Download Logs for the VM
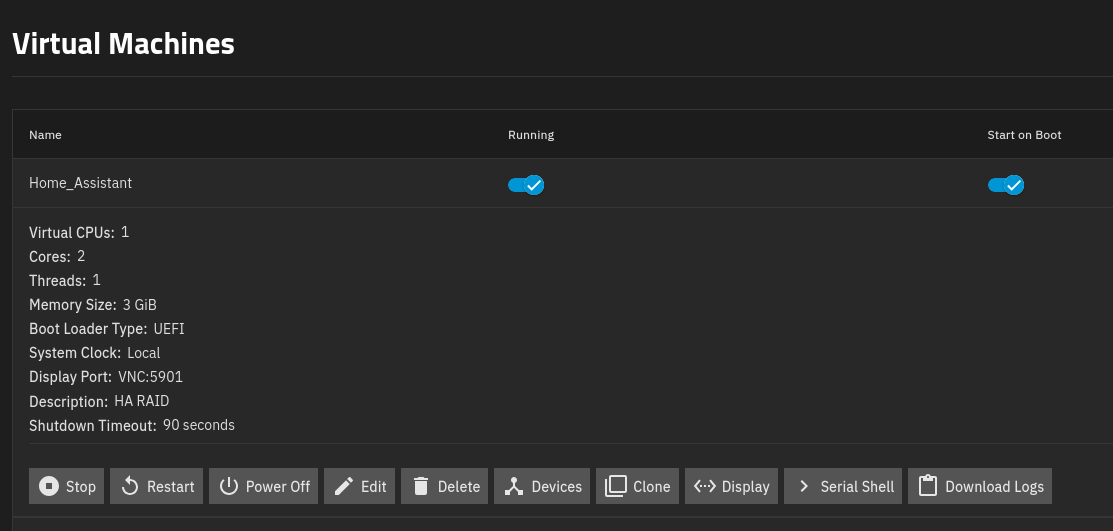Image resolution: width=1113 pixels, height=531 pixels. [x=980, y=486]
